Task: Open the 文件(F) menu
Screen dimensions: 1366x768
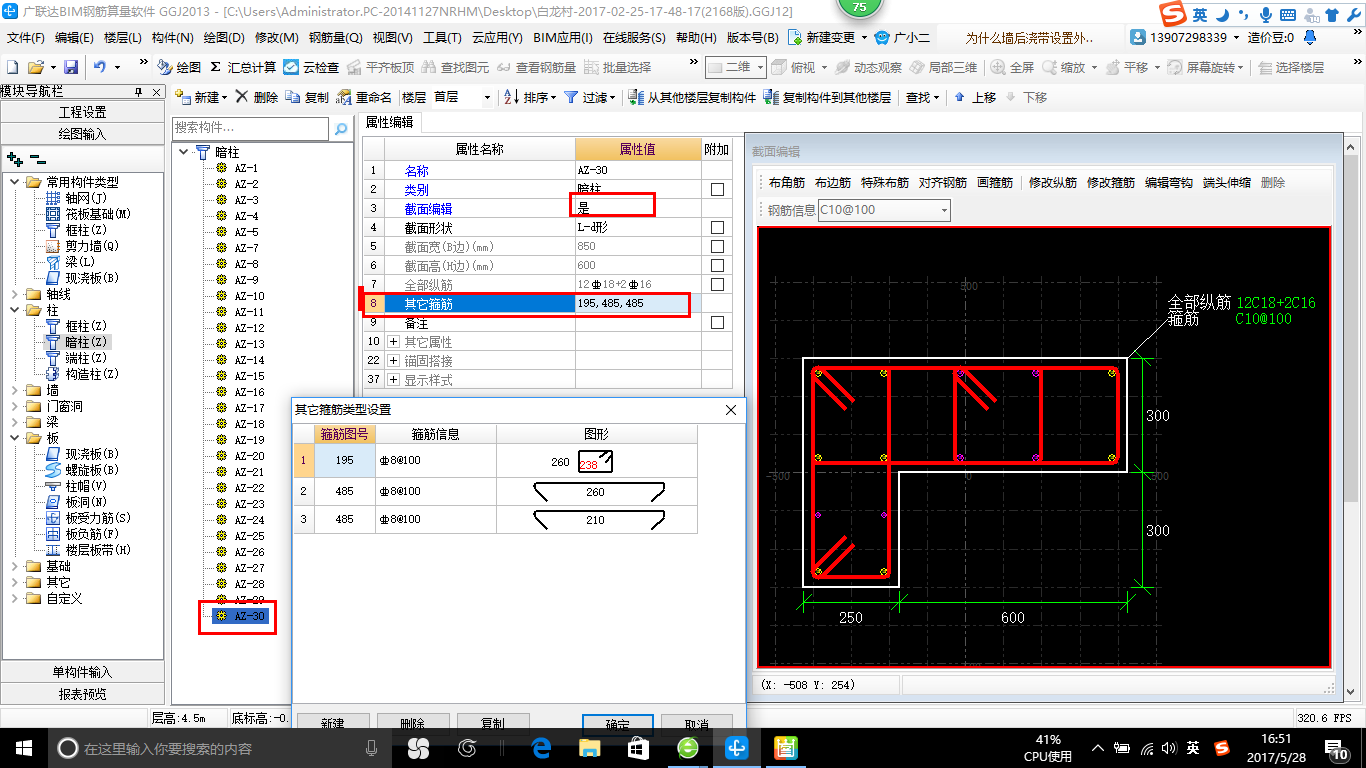Action: point(26,38)
